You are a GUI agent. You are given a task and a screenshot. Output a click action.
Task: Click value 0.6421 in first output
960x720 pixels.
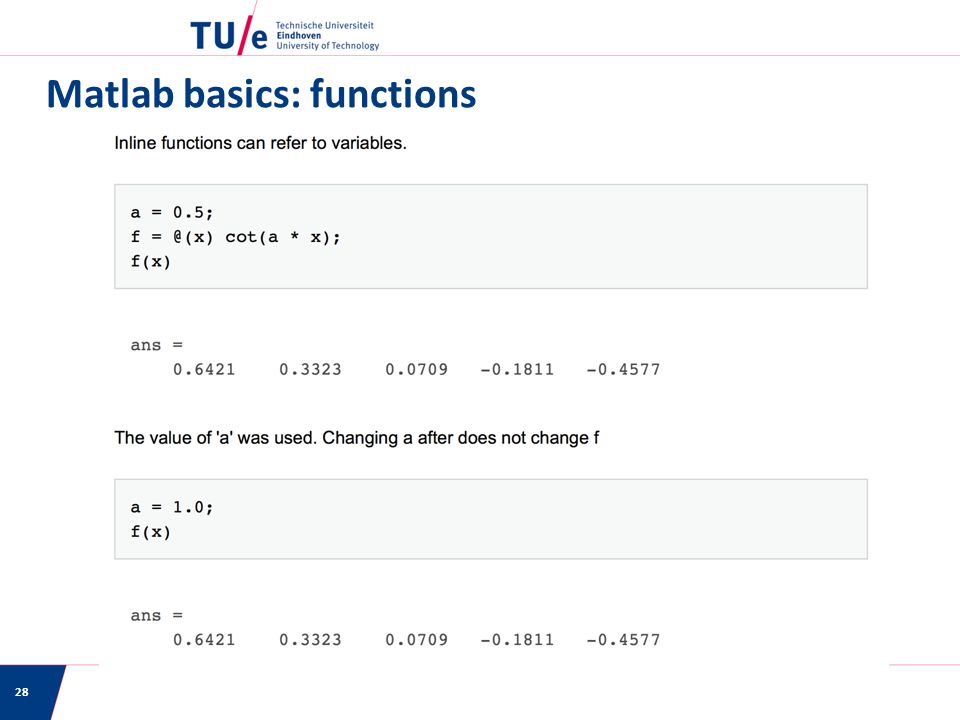(204, 369)
